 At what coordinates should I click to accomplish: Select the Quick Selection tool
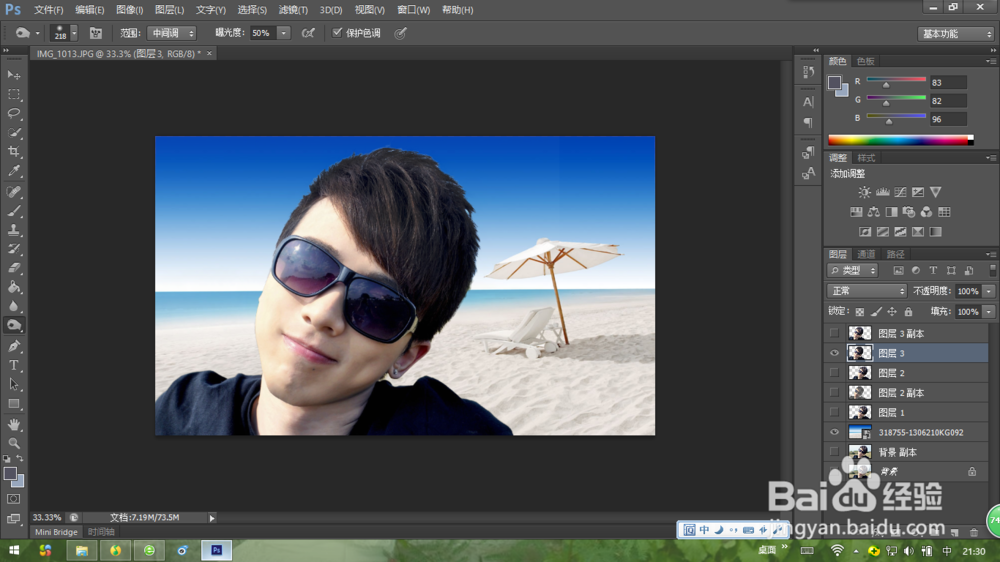(14, 133)
